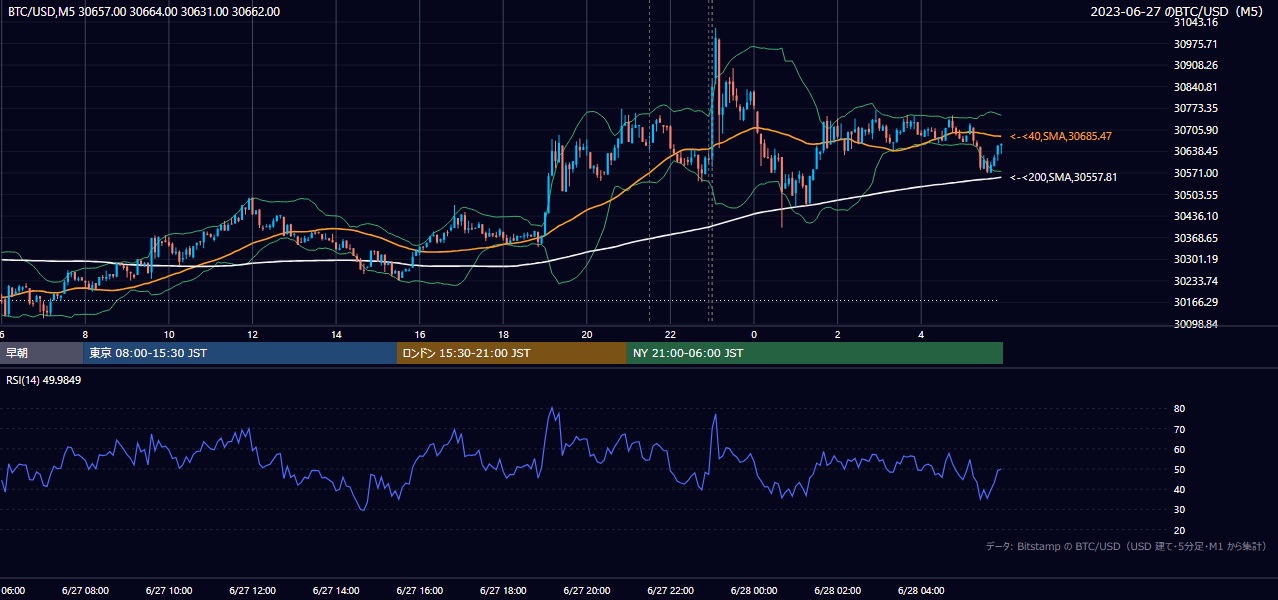Image resolution: width=1278 pixels, height=600 pixels.
Task: Click the '<-<200,SMA,30557.81' white label
Action: 1064,177
